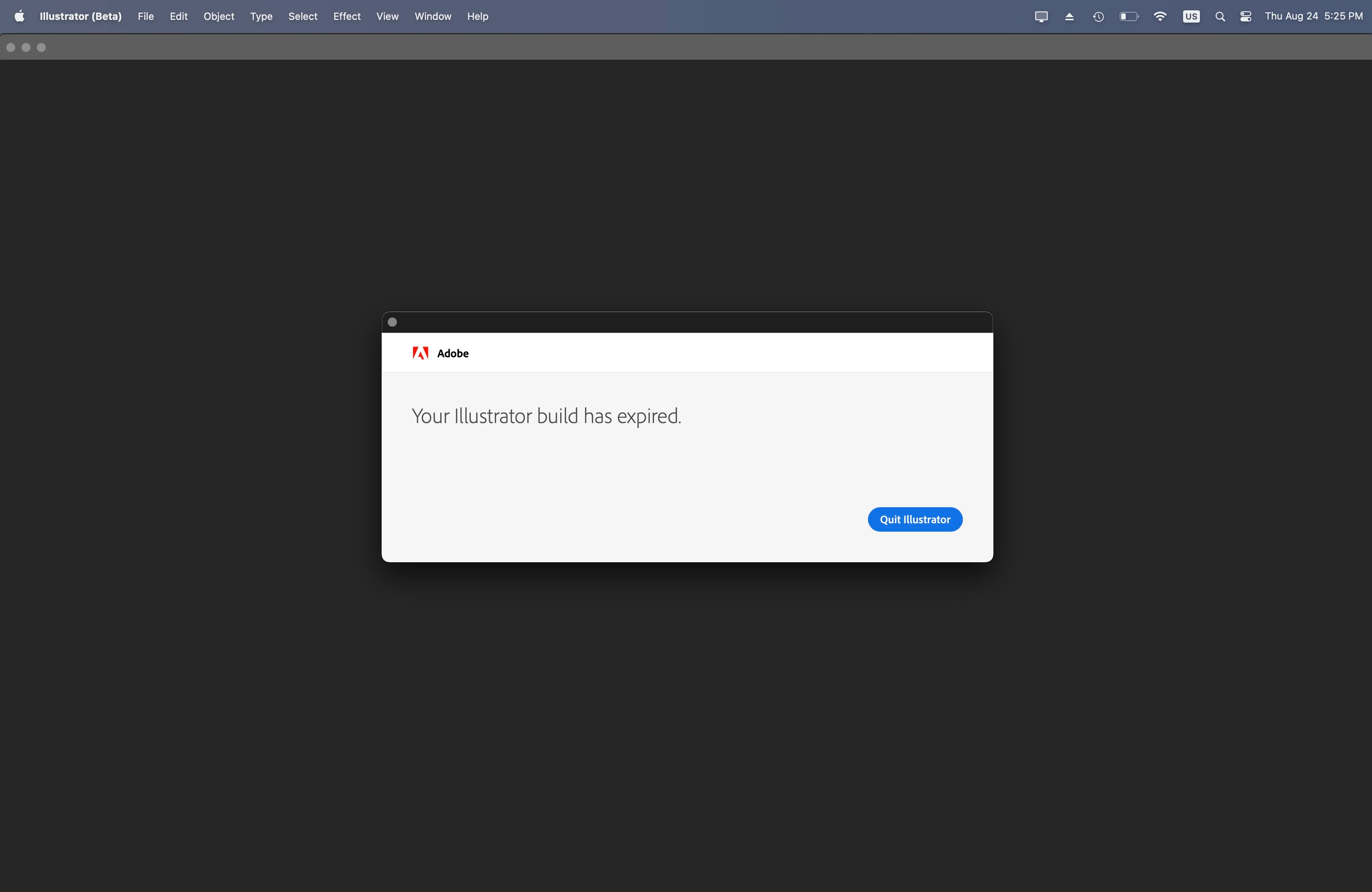Image resolution: width=1372 pixels, height=892 pixels.
Task: Open the File menu
Action: coord(146,16)
